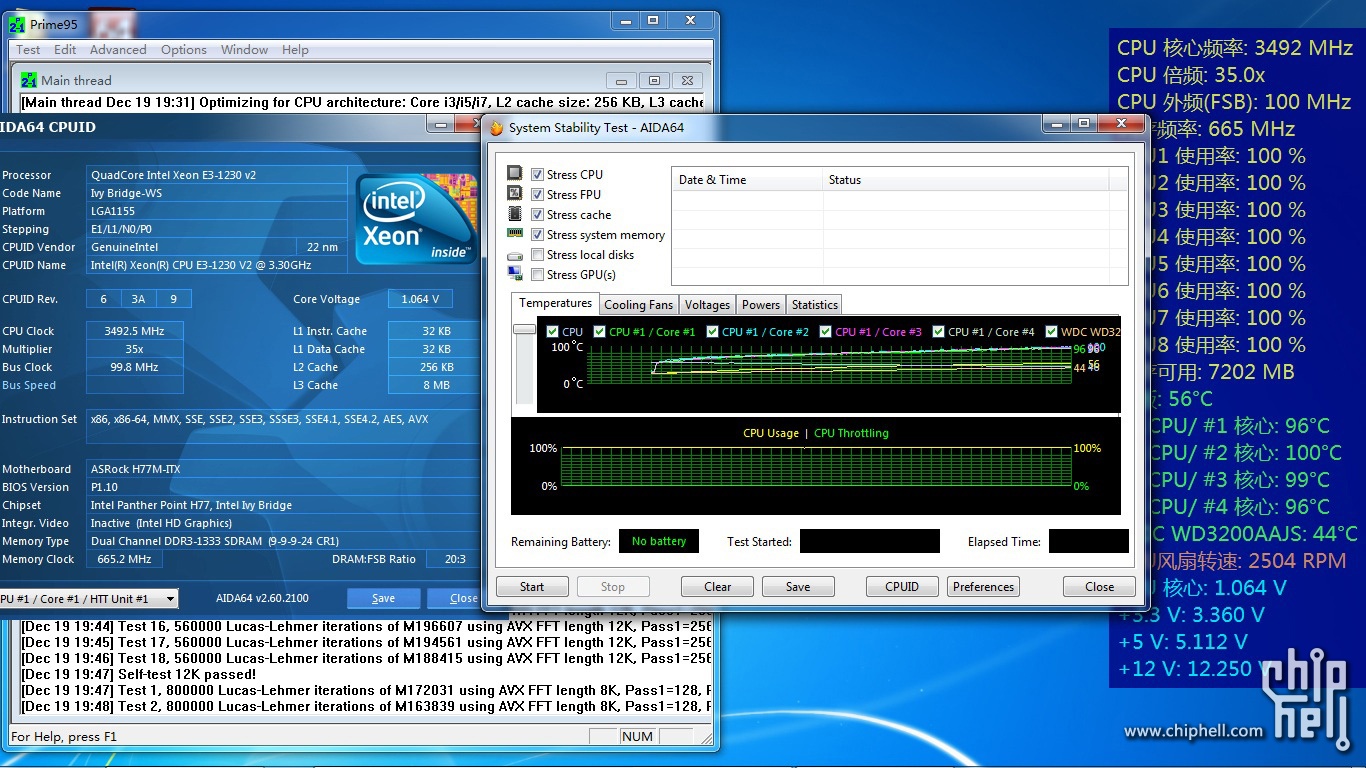Click the L3 Cache 8 MB value

point(435,385)
